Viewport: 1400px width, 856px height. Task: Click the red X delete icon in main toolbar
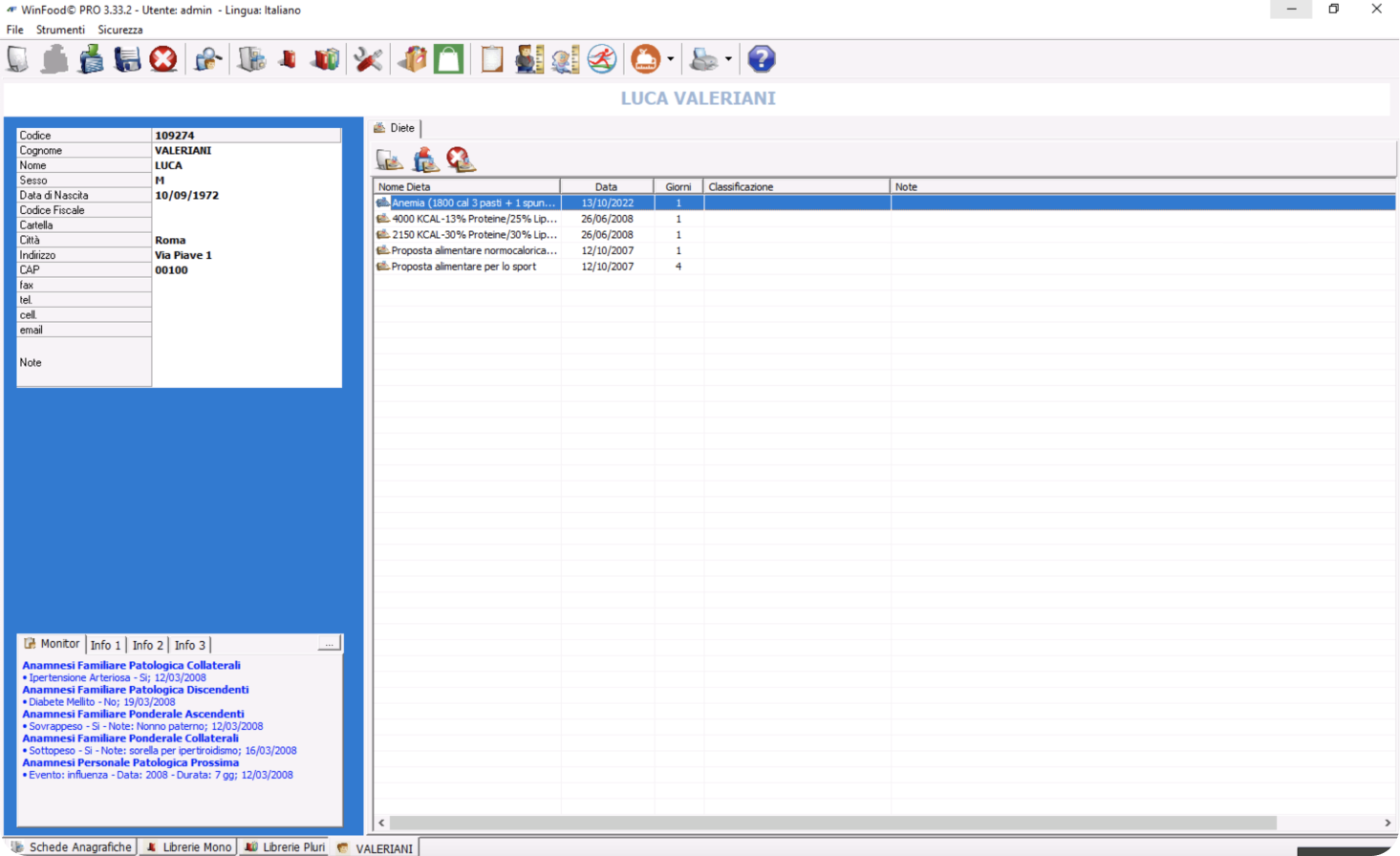click(x=163, y=59)
